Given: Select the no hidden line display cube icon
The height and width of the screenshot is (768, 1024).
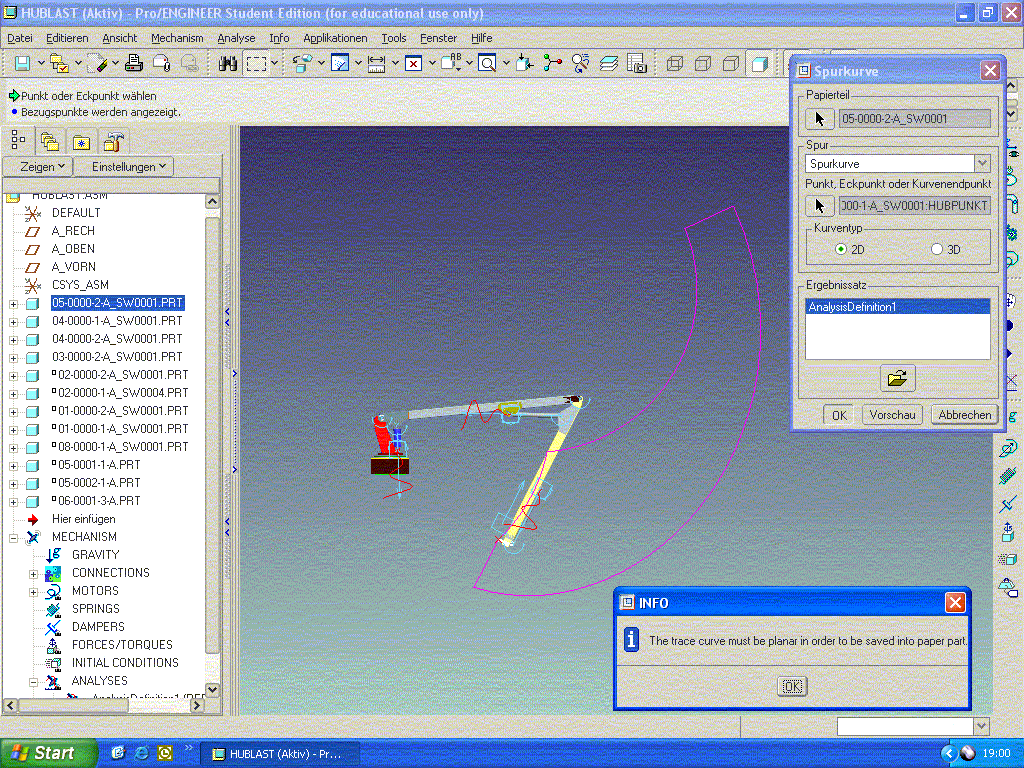Looking at the screenshot, I should pos(731,63).
